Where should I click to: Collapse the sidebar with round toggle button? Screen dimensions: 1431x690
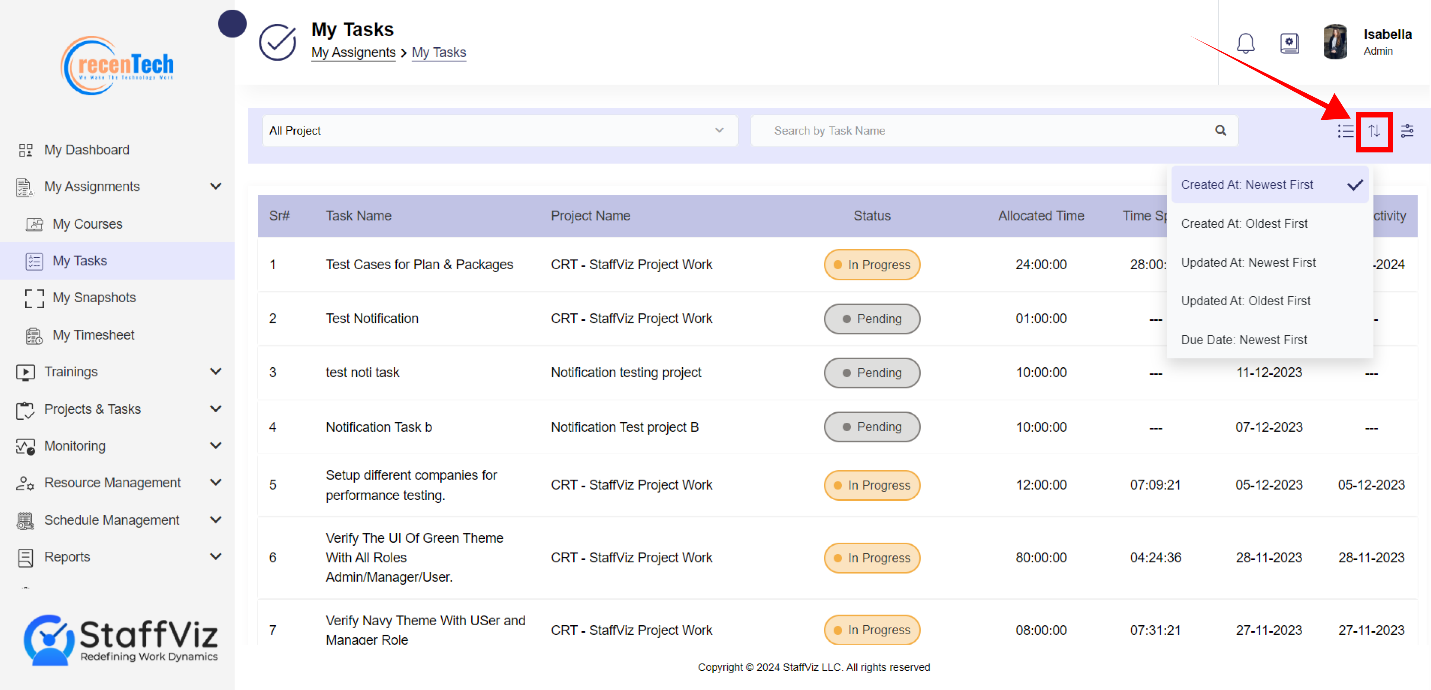click(x=232, y=24)
